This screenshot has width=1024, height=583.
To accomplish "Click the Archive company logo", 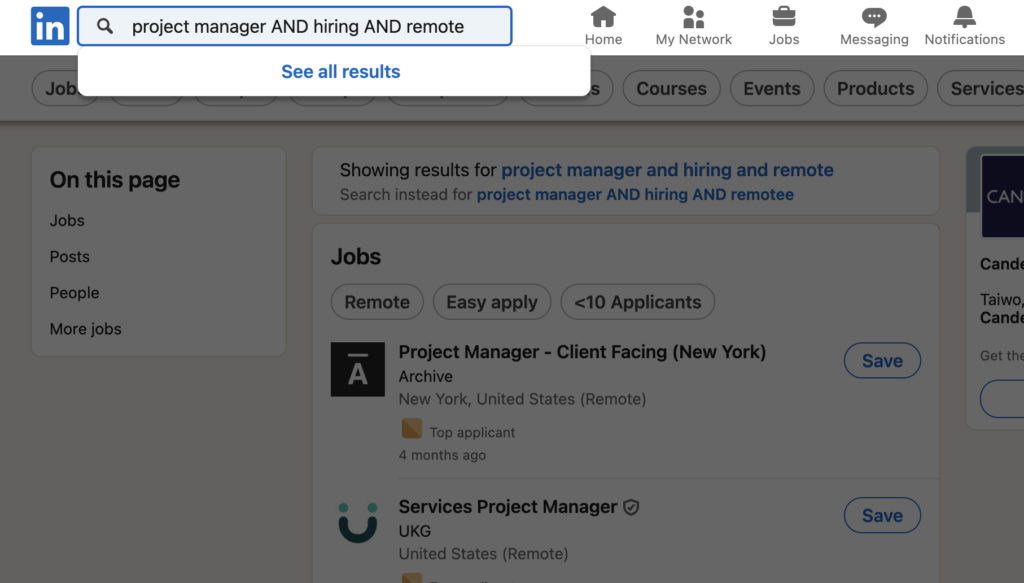I will click(358, 369).
